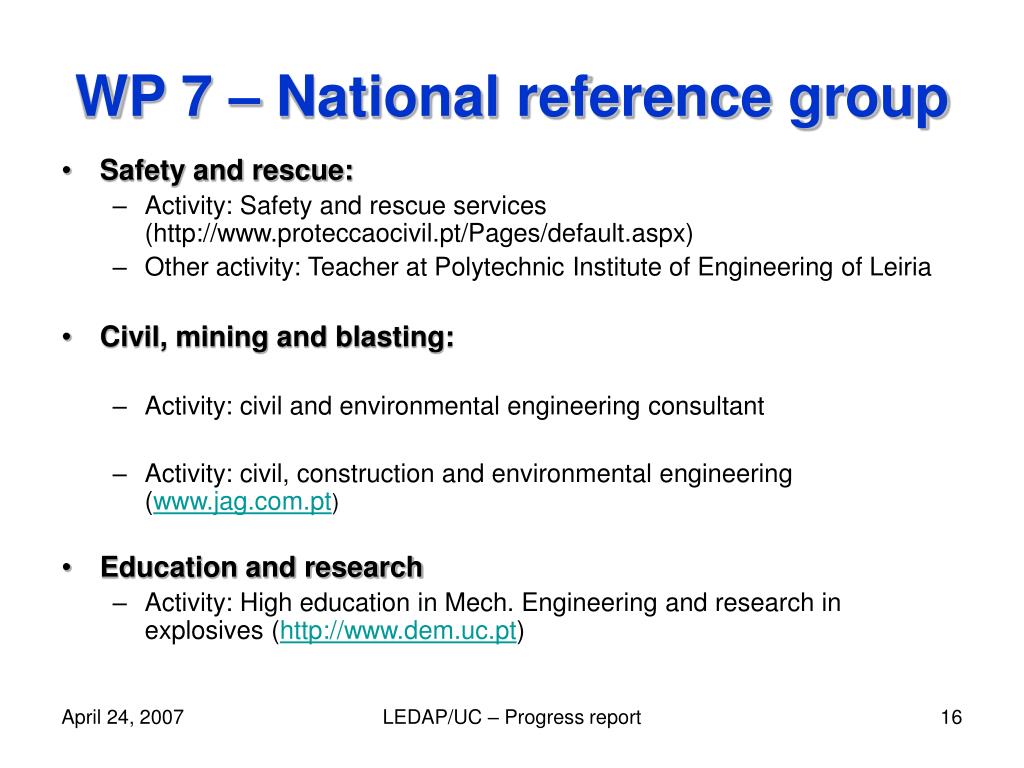
Task: Click the LEDAP/UC – Progress report footer
Action: 512,717
